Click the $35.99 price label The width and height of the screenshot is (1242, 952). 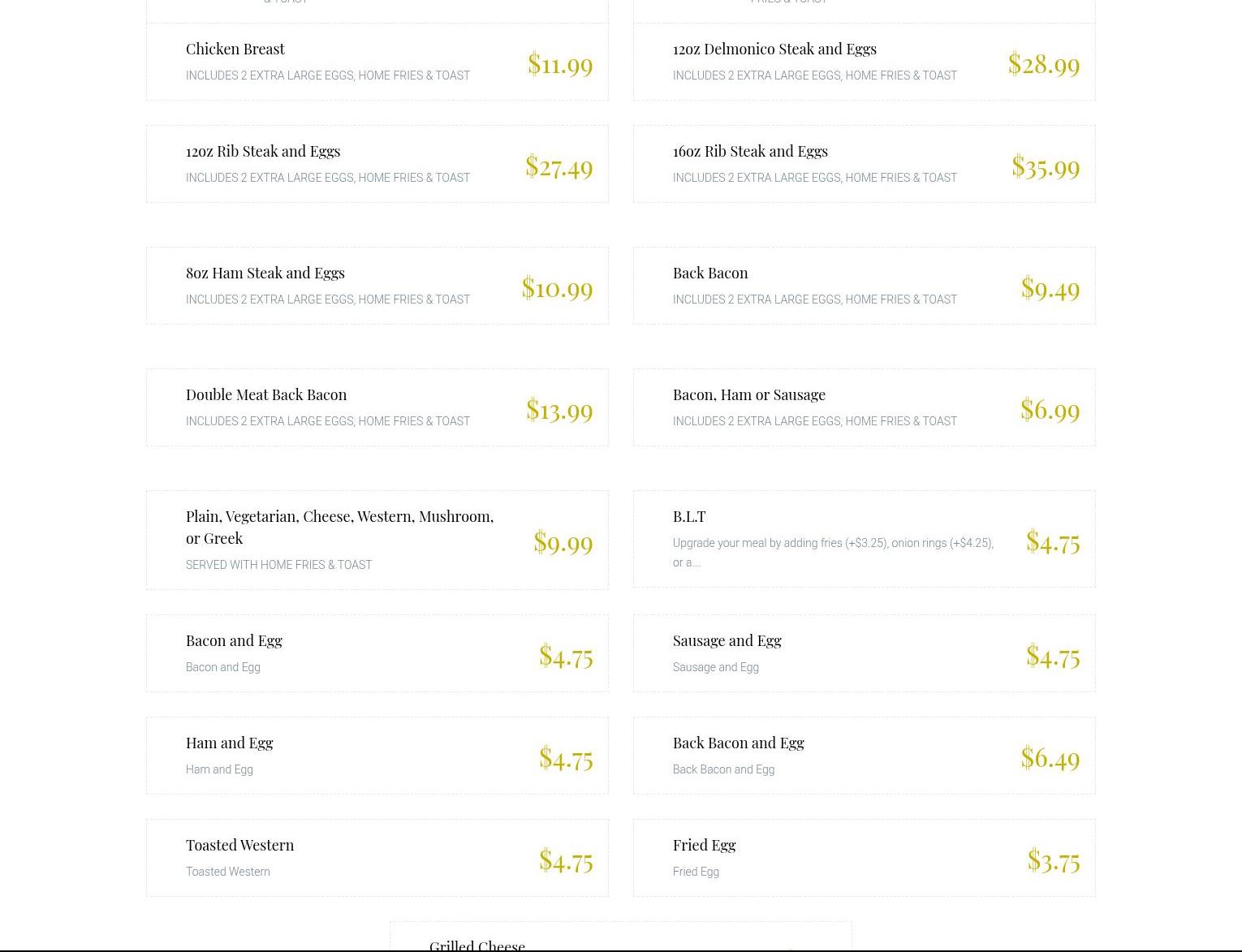click(1046, 166)
